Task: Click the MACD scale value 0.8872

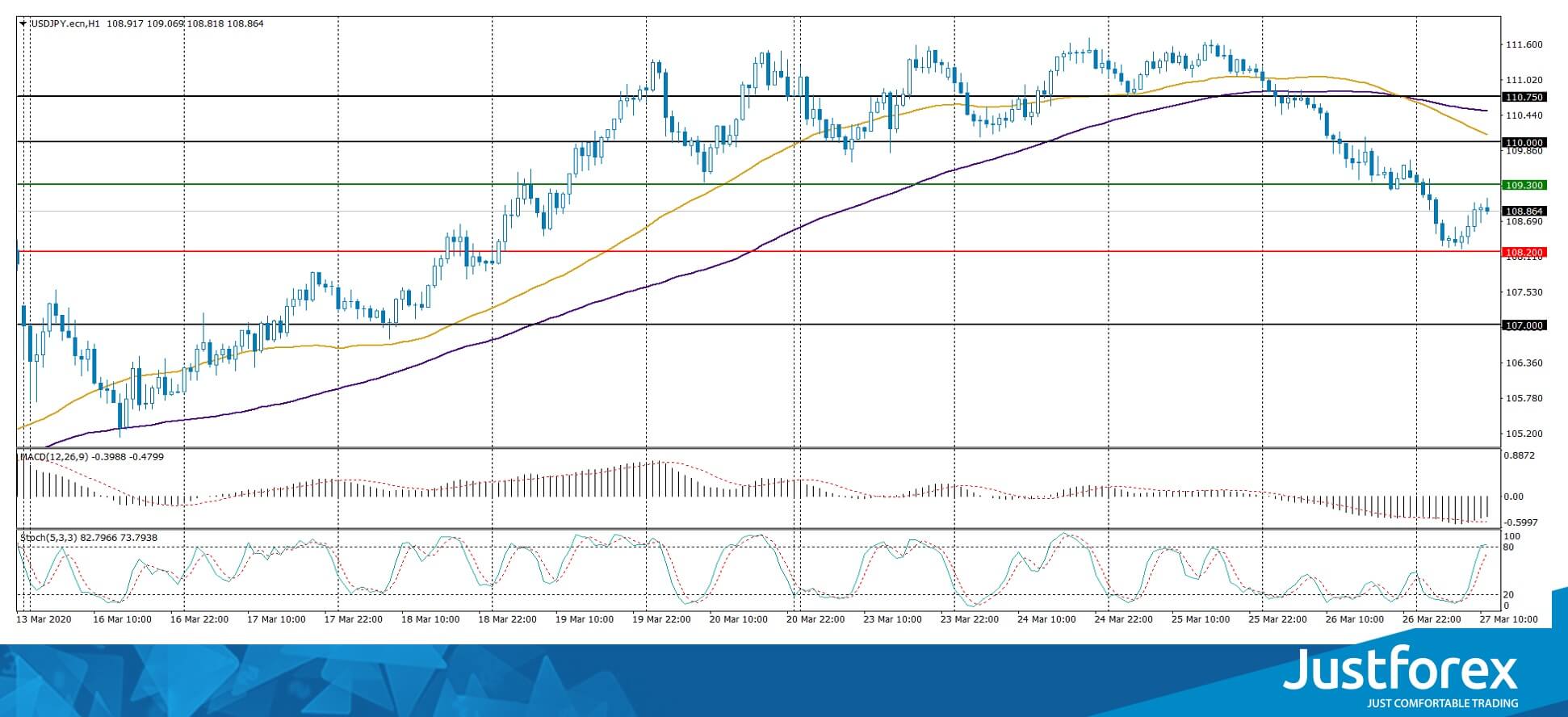Action: (x=1519, y=455)
